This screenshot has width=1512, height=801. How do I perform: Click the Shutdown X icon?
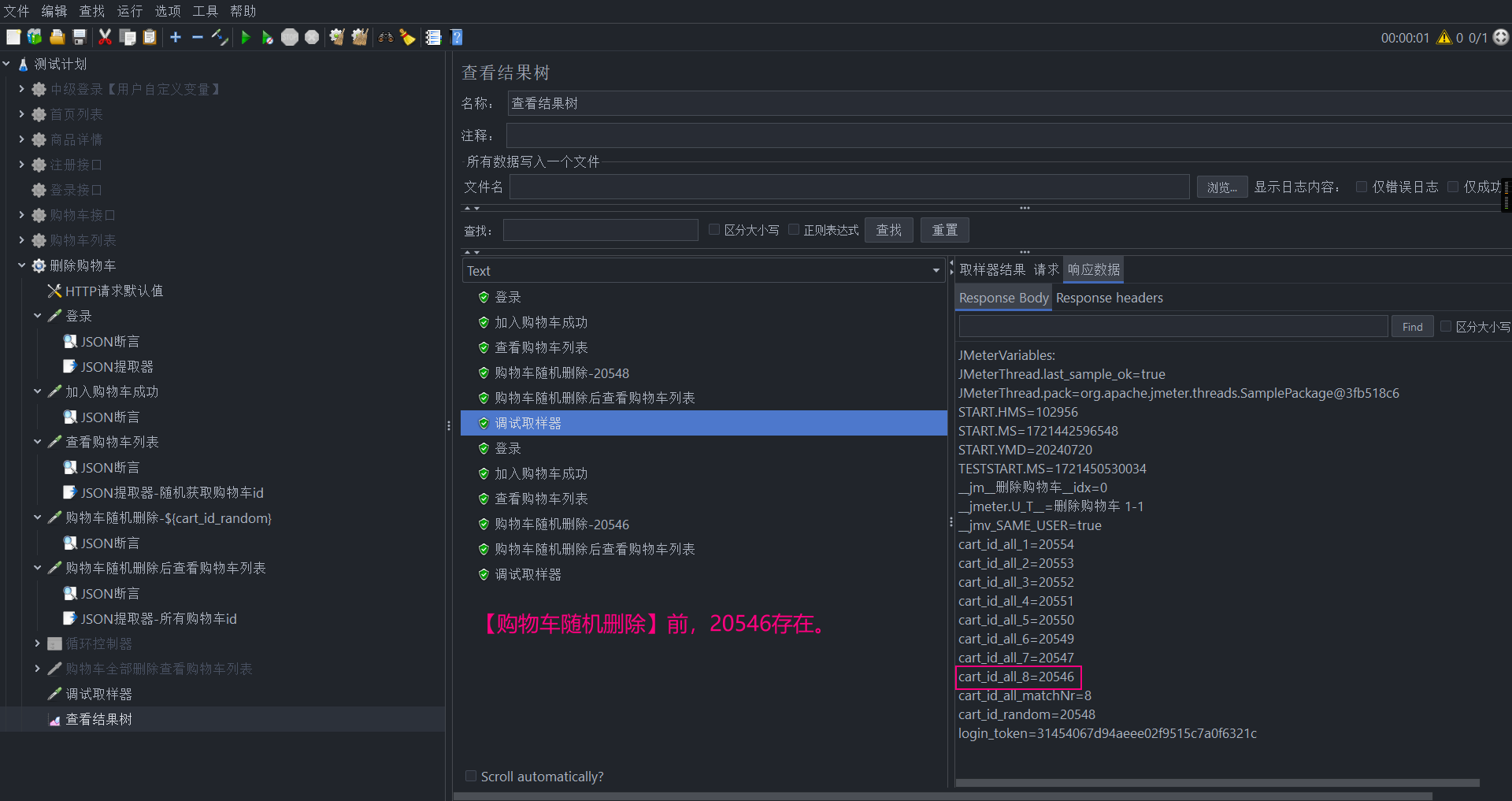[312, 37]
